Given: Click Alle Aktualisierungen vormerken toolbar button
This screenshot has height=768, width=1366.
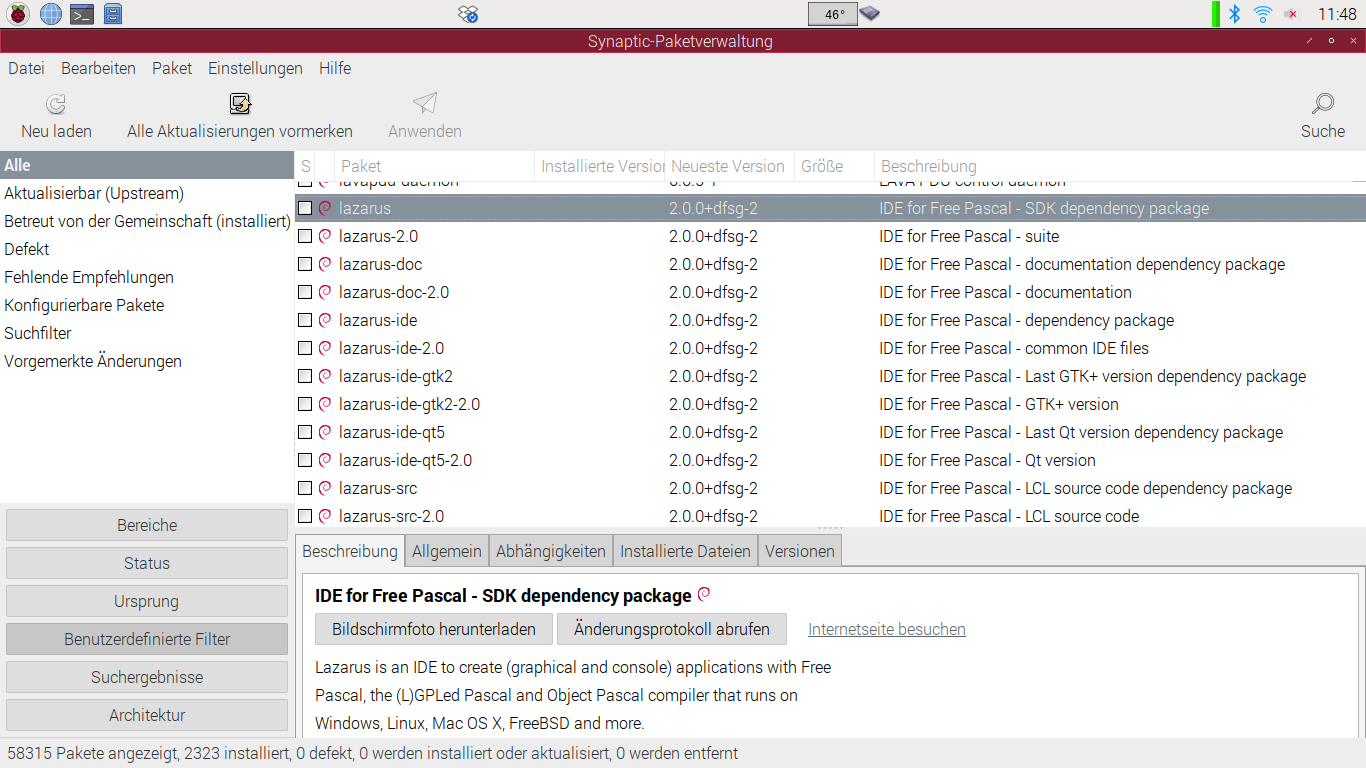Looking at the screenshot, I should coord(240,117).
